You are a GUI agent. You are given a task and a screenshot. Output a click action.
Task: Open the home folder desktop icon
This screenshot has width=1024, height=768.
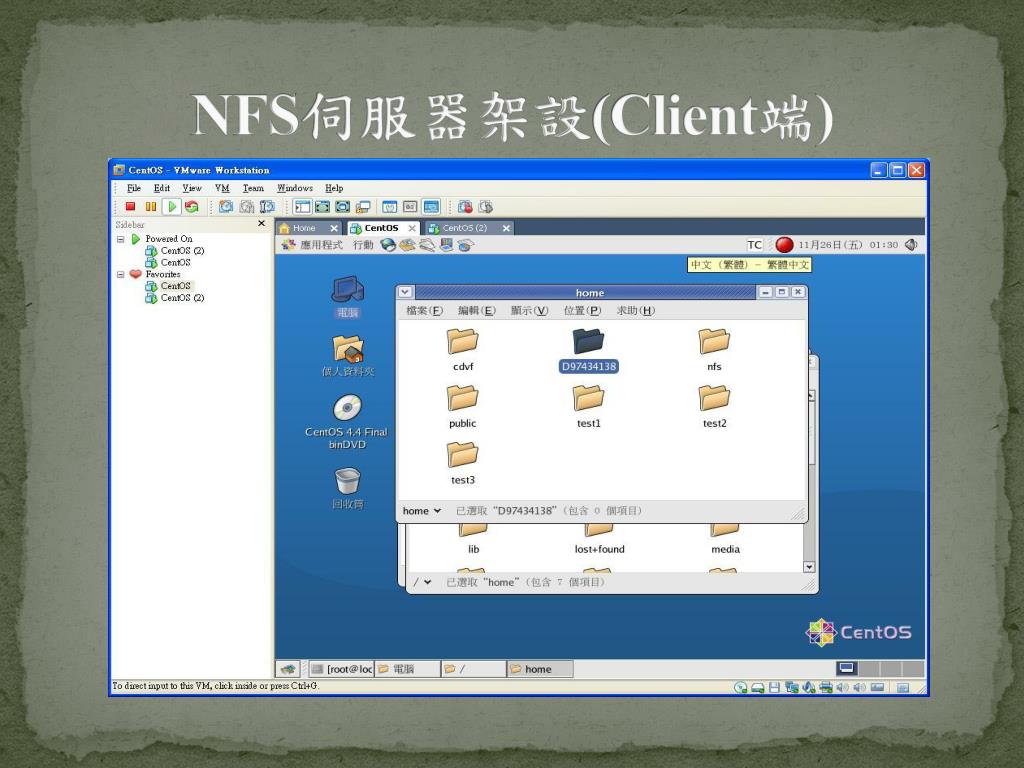(348, 356)
